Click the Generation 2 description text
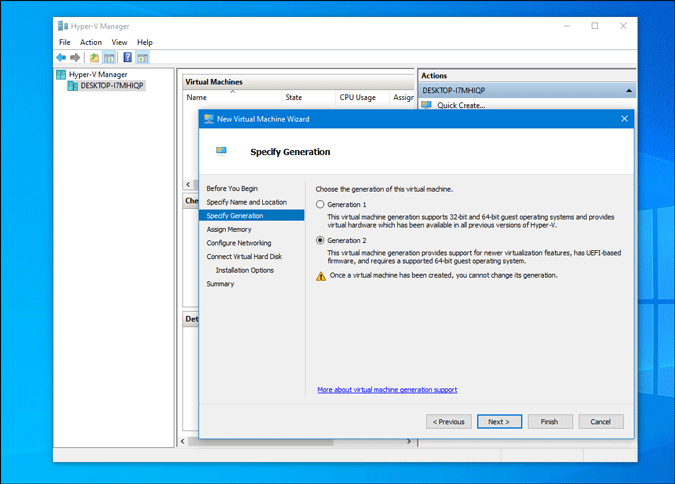The image size is (675, 484). pos(474,257)
